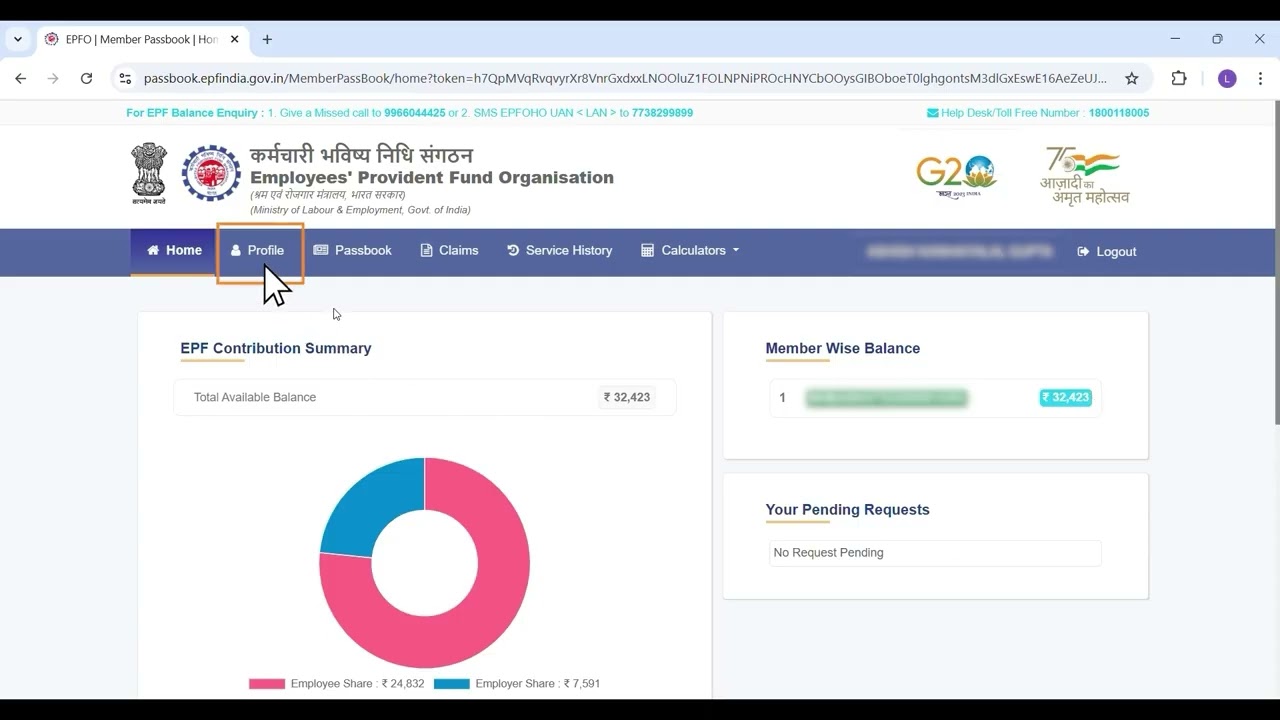
Task: Open the Chrome profile avatar
Action: click(1227, 78)
